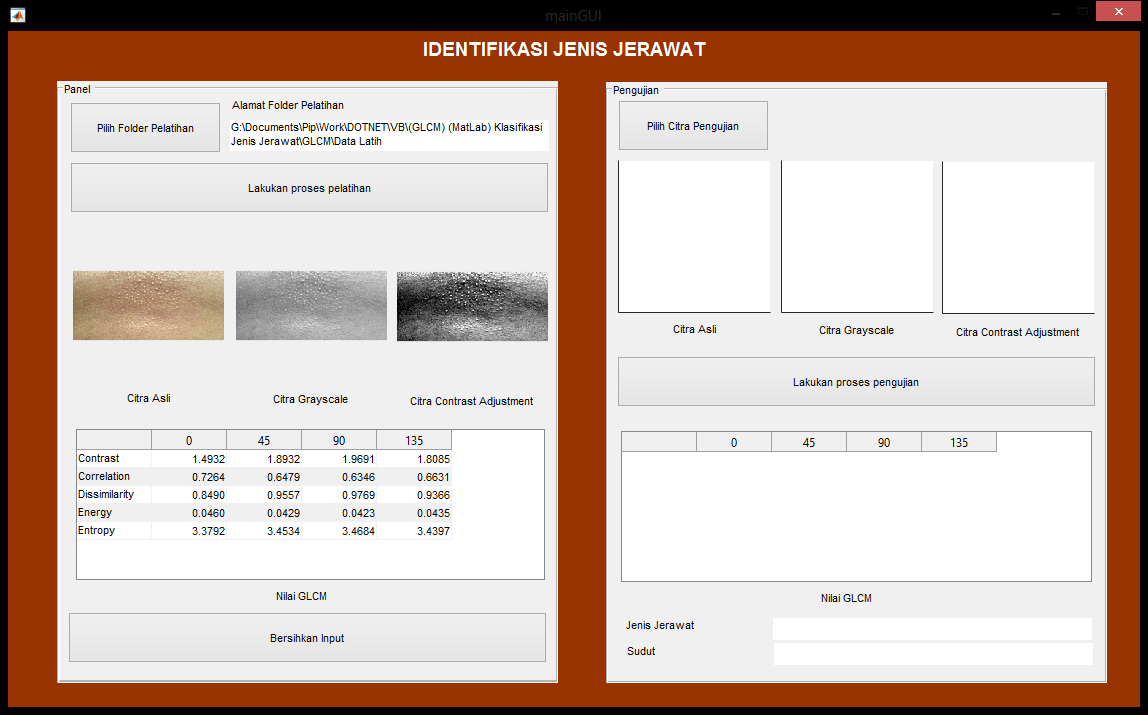This screenshot has height=715, width=1148.
Task: Select the grayscale skin image in training panel
Action: [311, 305]
